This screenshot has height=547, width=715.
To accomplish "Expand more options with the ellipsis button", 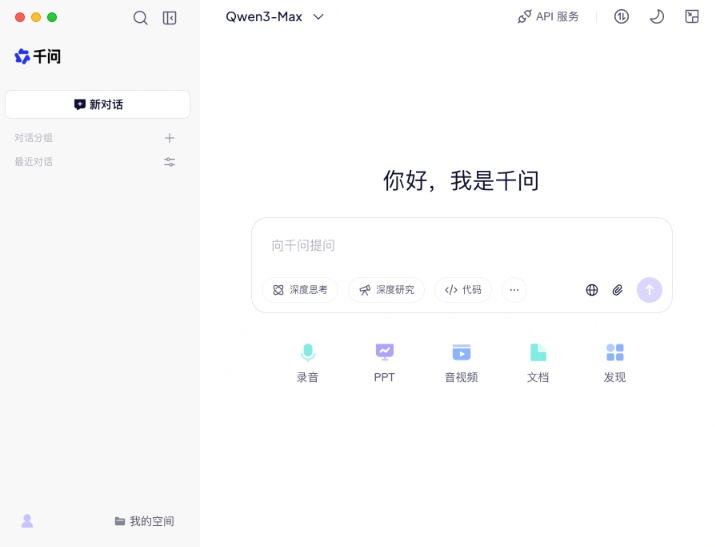I will 514,290.
